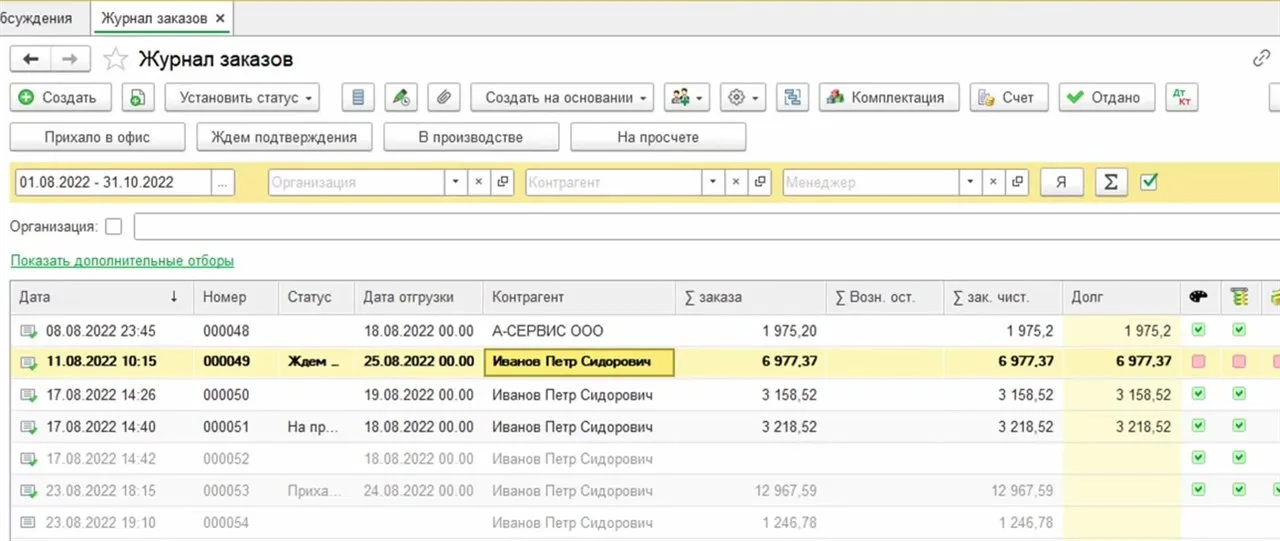Screen dimensions: 1280x541
Task: Click Показать дополнительные отборы link
Action: (x=122, y=261)
